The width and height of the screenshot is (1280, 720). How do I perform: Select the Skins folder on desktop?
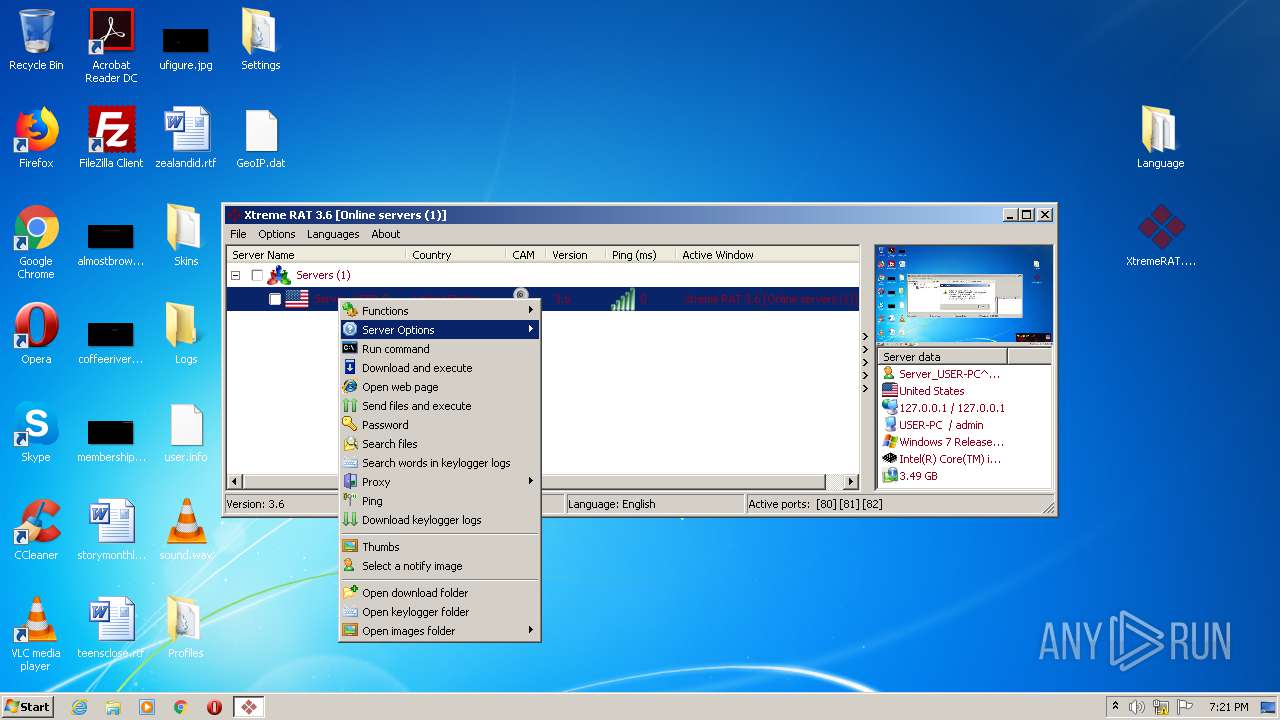186,236
